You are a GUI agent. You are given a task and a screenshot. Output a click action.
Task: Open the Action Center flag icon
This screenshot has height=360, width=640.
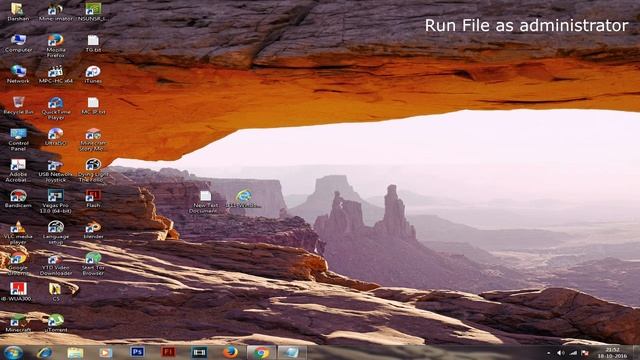tap(585, 353)
